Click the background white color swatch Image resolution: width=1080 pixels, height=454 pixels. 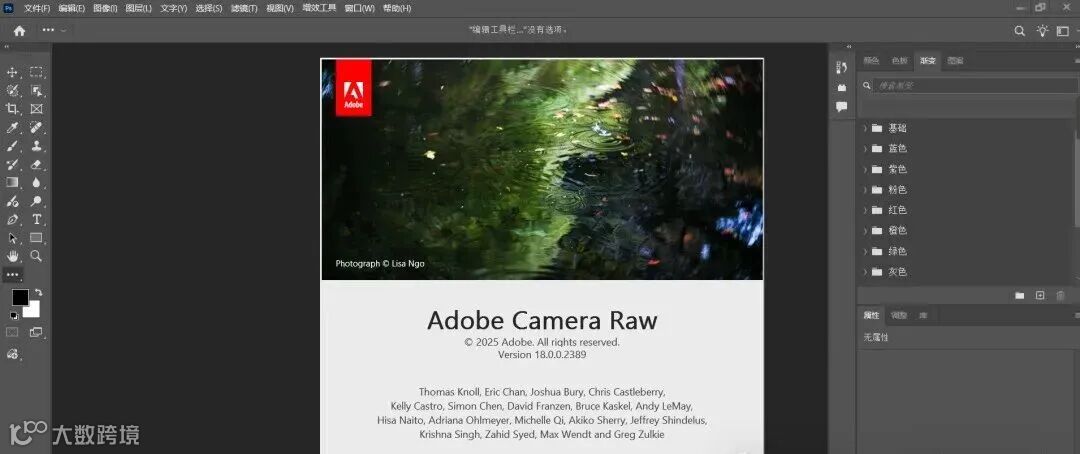pyautogui.click(x=32, y=311)
